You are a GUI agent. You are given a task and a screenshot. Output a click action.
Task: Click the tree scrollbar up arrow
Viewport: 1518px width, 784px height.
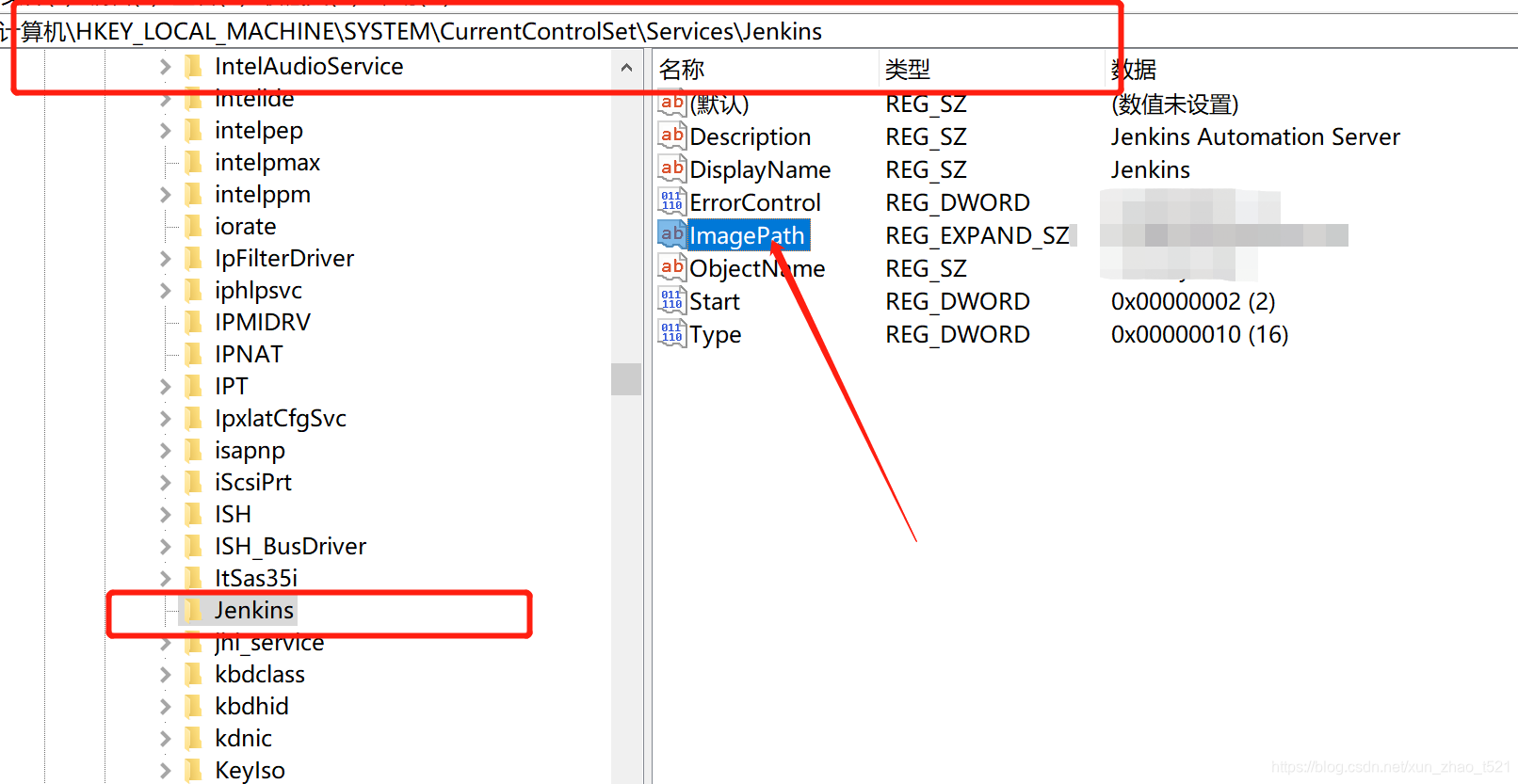(x=626, y=68)
